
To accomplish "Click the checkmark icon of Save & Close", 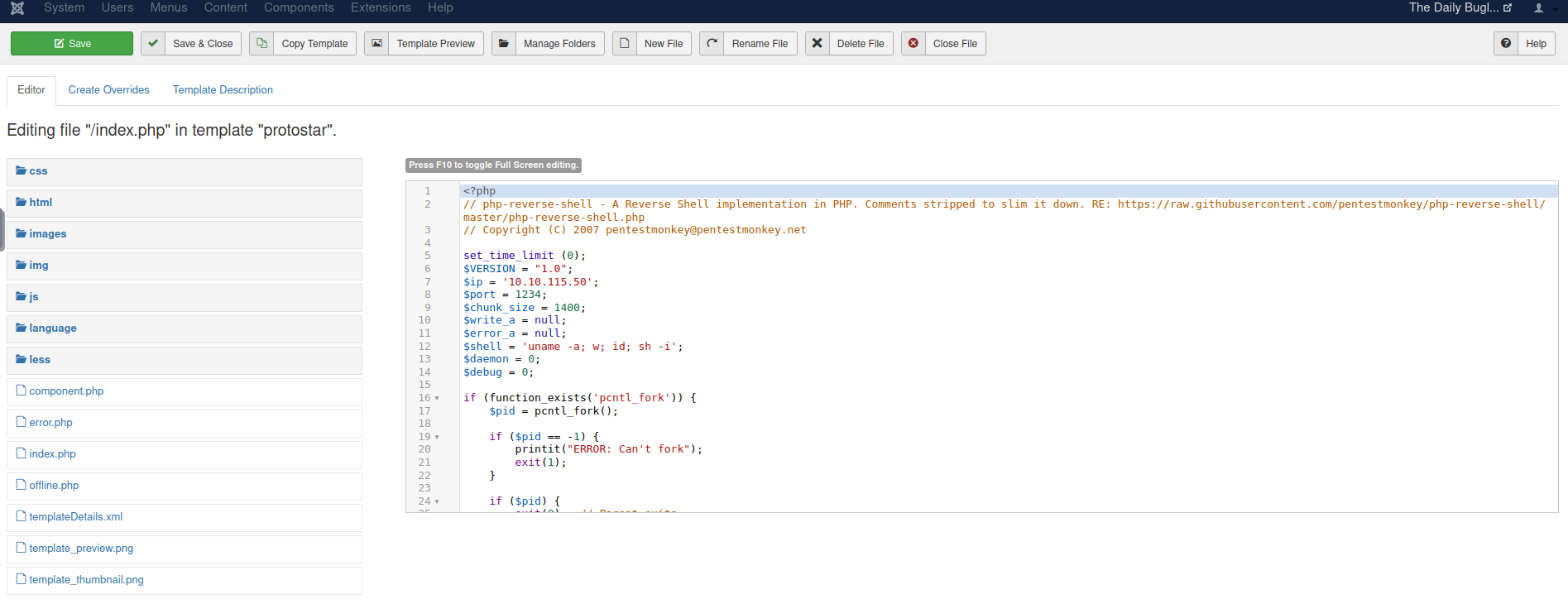I will (x=153, y=43).
